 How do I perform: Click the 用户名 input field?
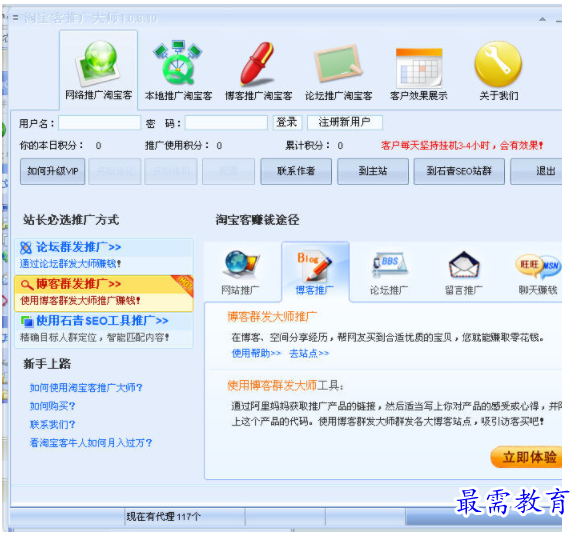point(100,123)
